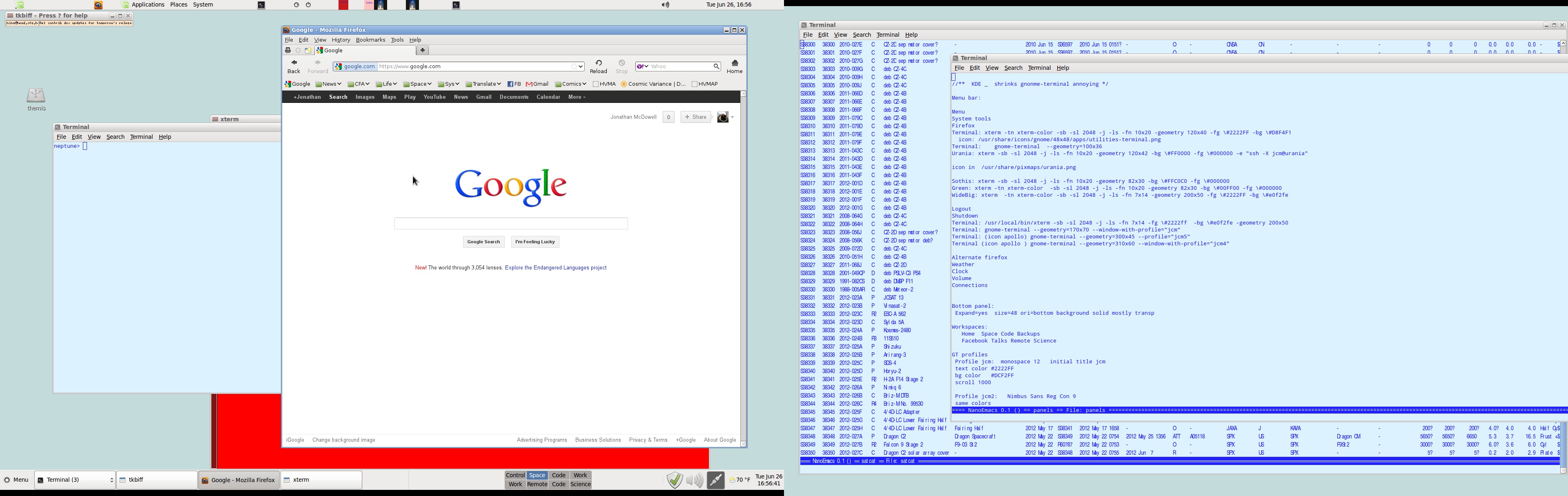The height and width of the screenshot is (496, 1568).
Task: Click in the Google search text box
Action: [511, 224]
